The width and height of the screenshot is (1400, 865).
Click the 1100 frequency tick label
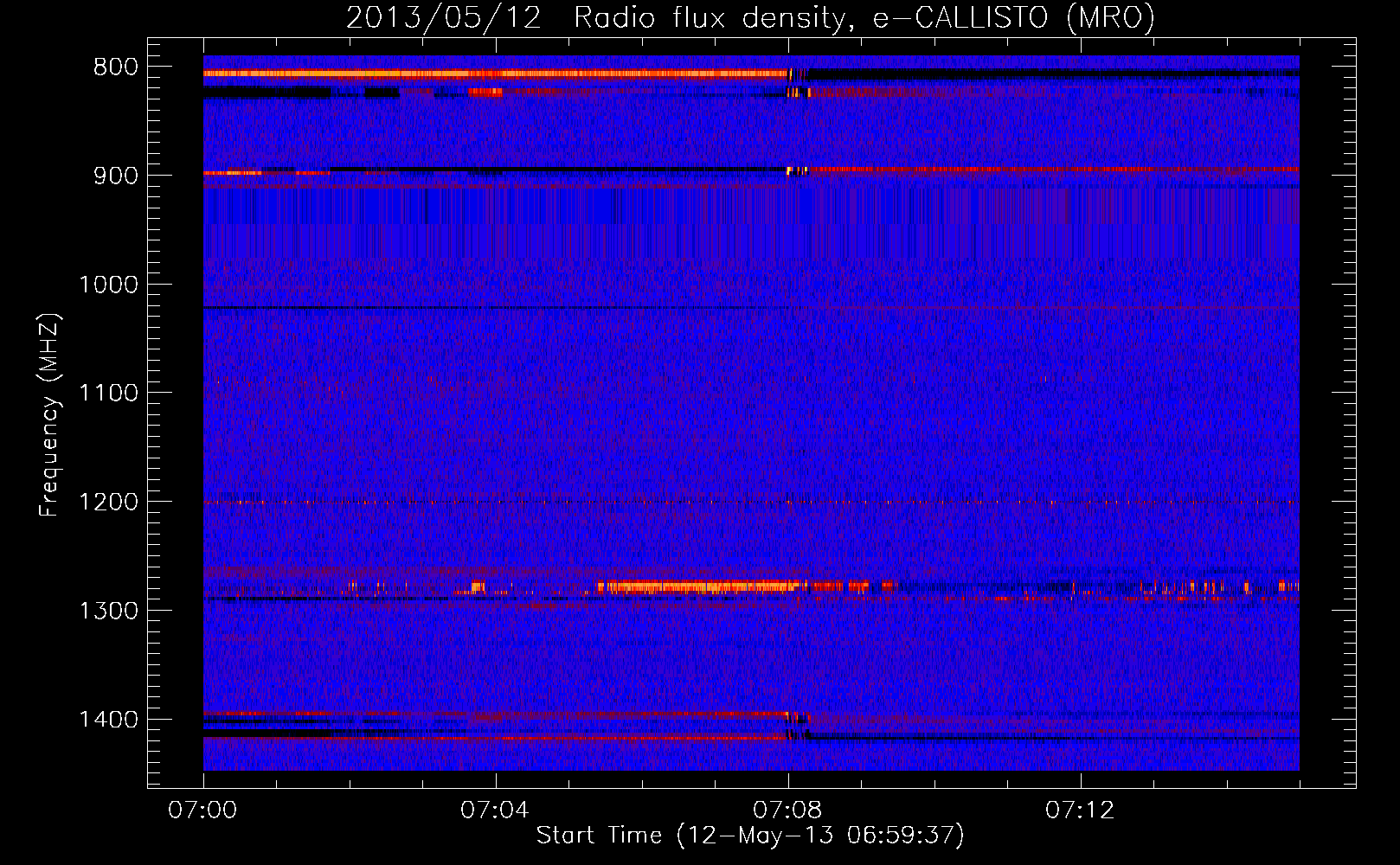coord(108,394)
